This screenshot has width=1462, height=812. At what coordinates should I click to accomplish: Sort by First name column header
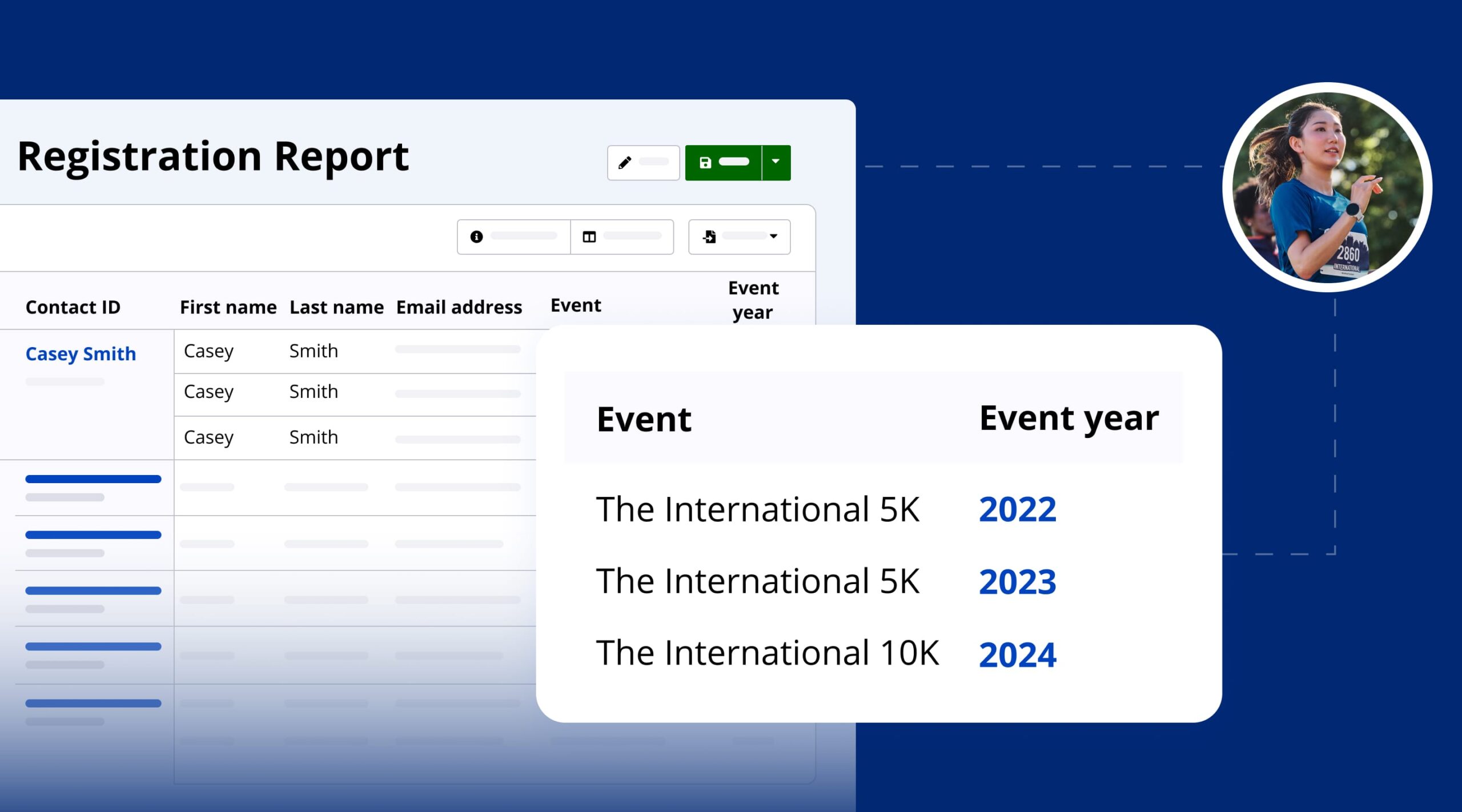pos(228,307)
